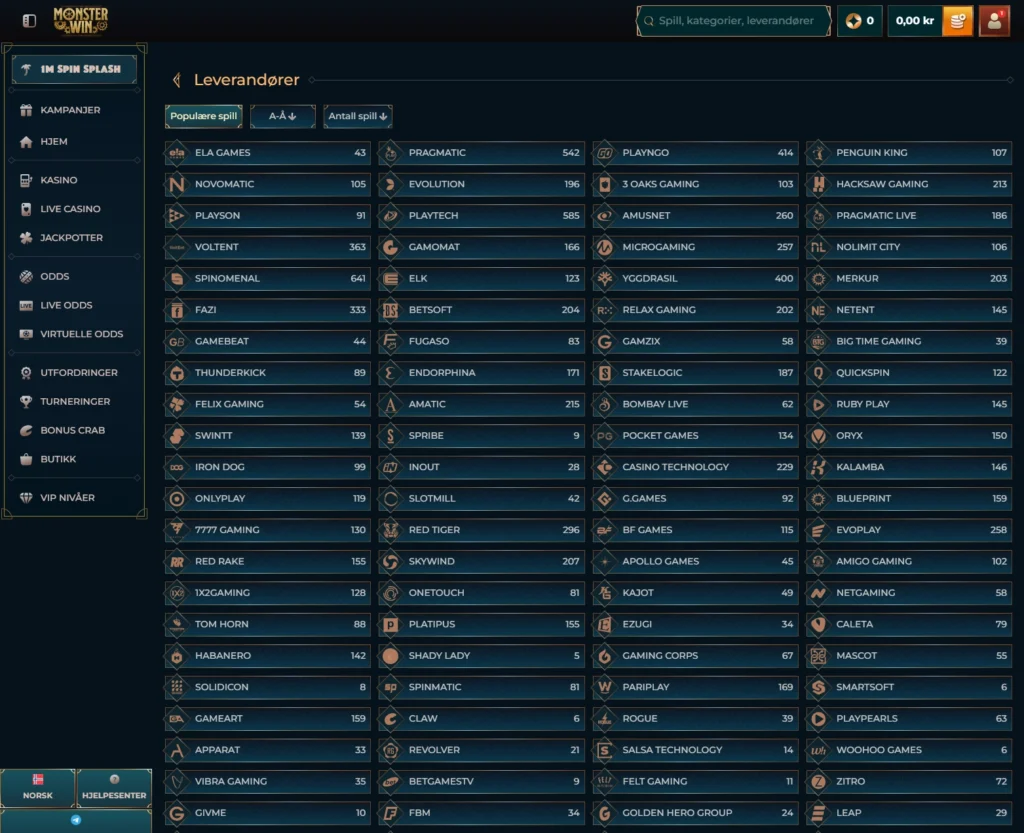The width and height of the screenshot is (1024, 833).
Task: Open the user profile icon
Action: 994,21
